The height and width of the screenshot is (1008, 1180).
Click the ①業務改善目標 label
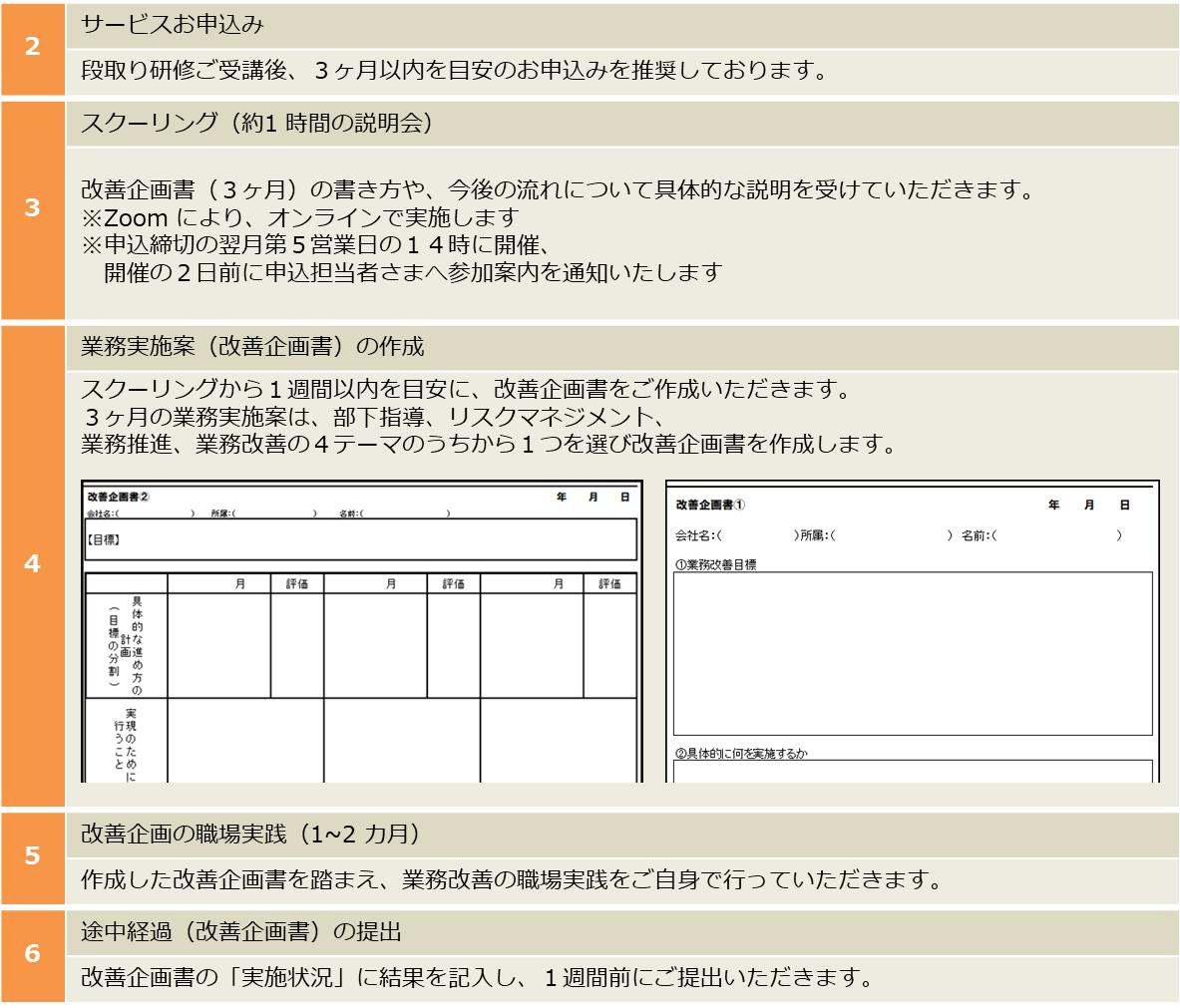click(x=715, y=564)
